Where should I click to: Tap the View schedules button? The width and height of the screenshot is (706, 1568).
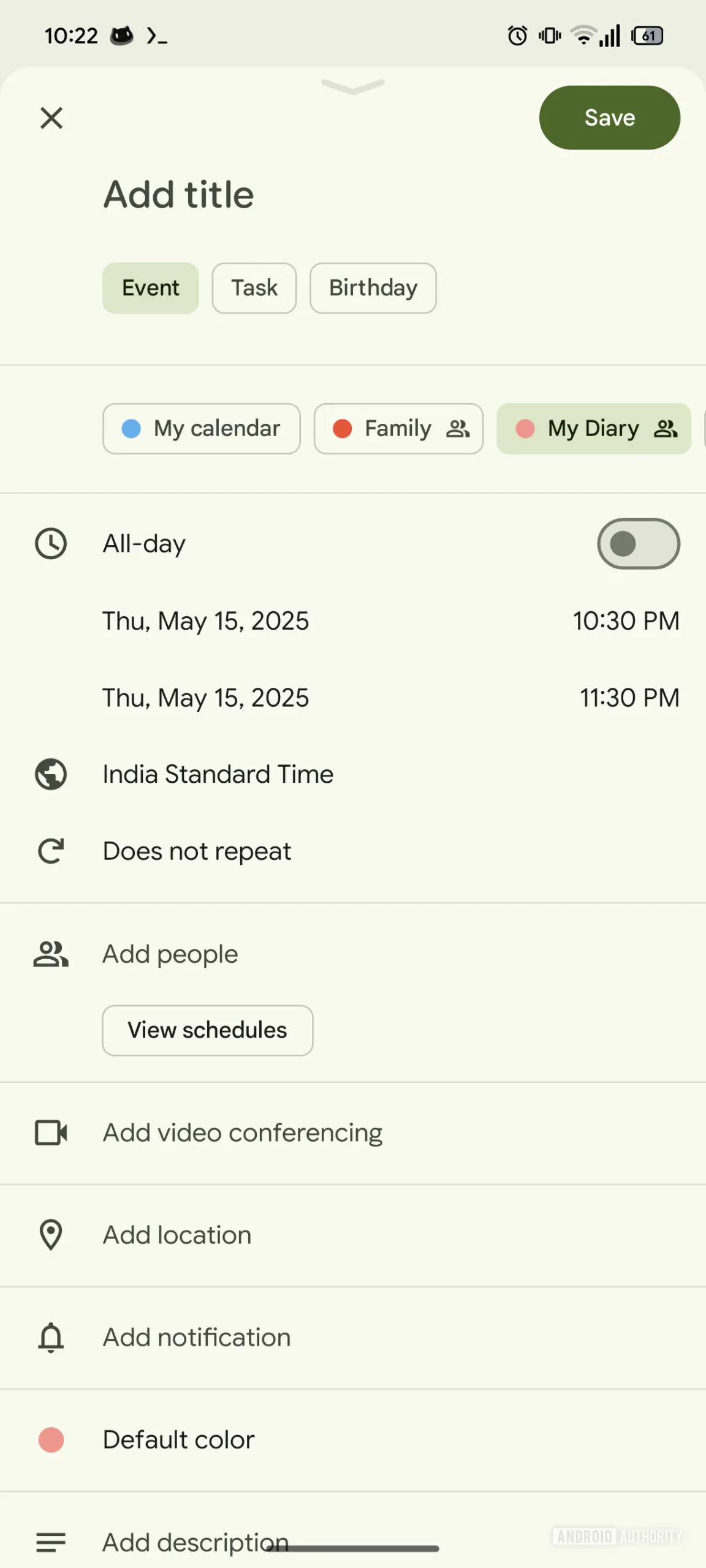(x=207, y=1030)
